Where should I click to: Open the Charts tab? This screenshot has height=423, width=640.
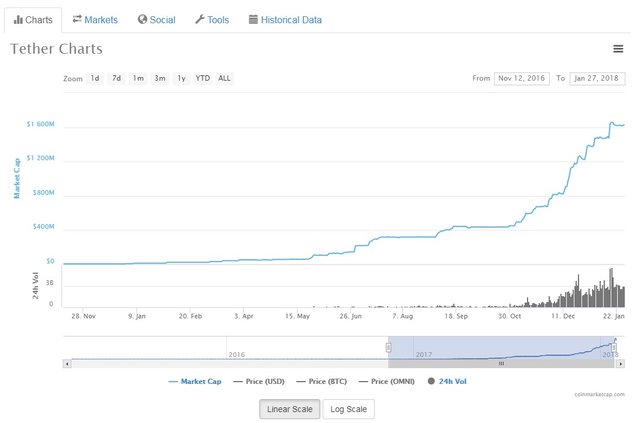pos(33,20)
